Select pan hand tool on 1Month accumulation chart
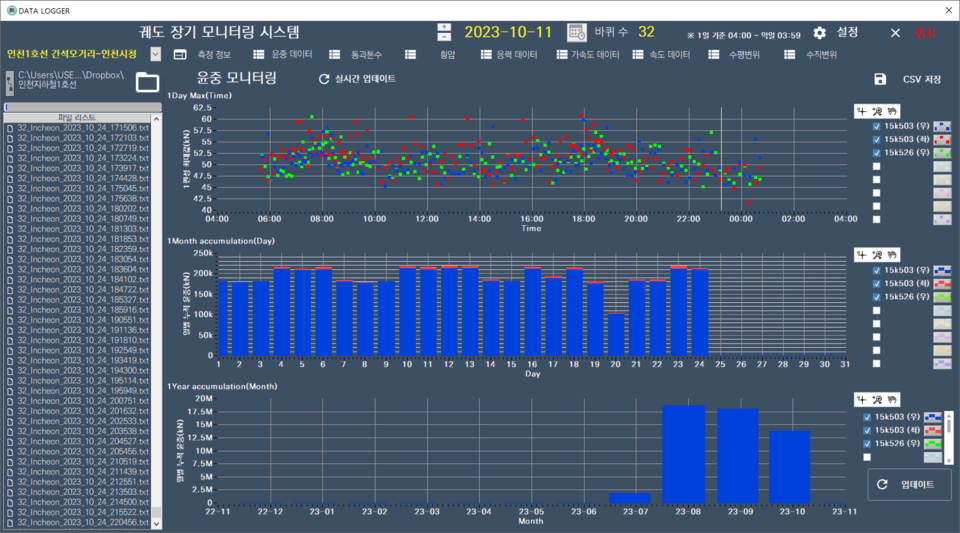 pos(892,255)
